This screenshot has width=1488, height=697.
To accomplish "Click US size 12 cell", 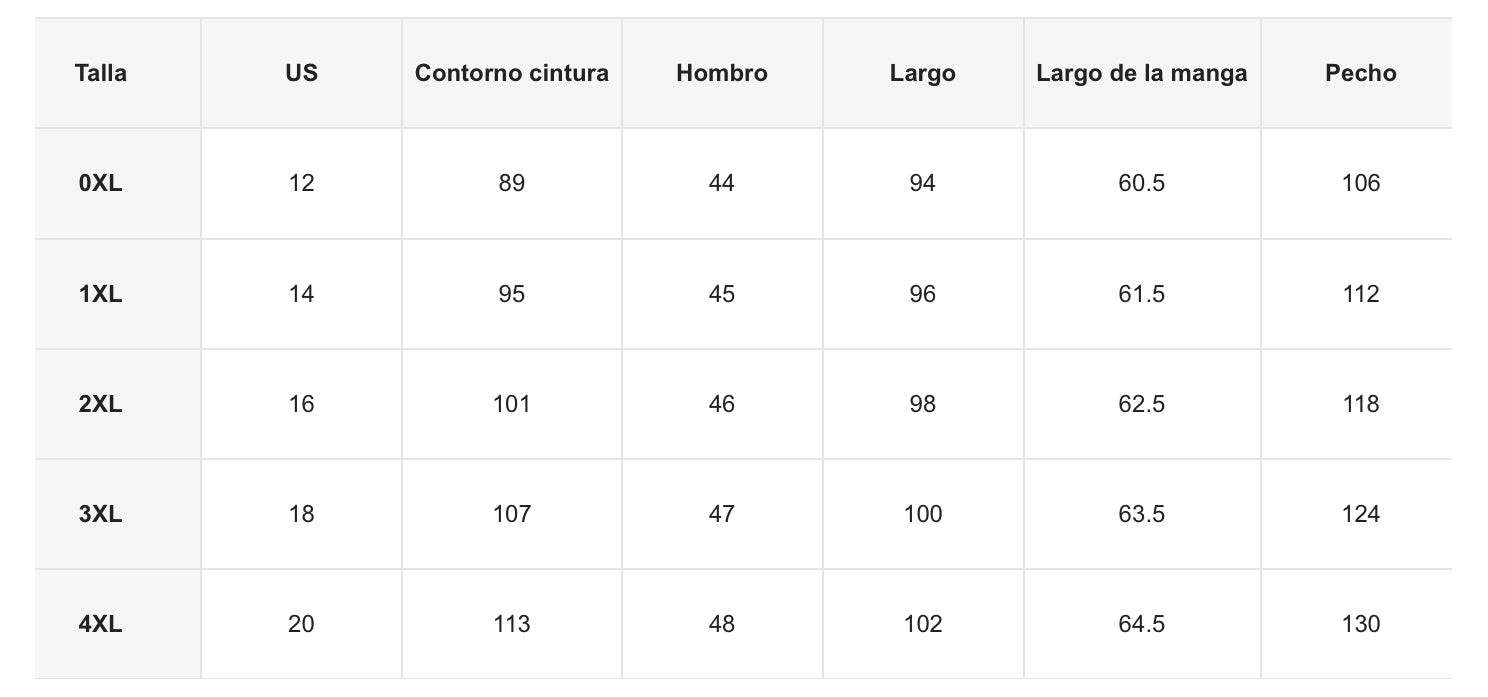I will click(x=301, y=183).
